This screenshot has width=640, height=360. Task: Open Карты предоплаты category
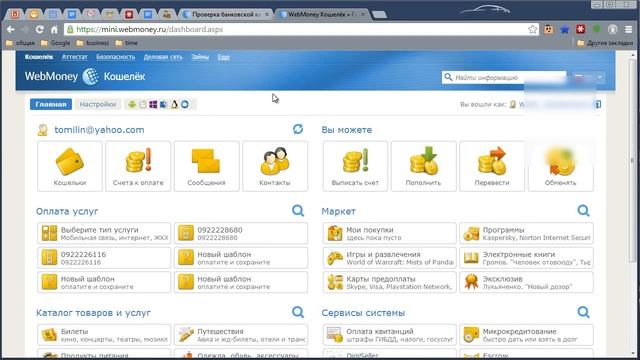(x=389, y=282)
